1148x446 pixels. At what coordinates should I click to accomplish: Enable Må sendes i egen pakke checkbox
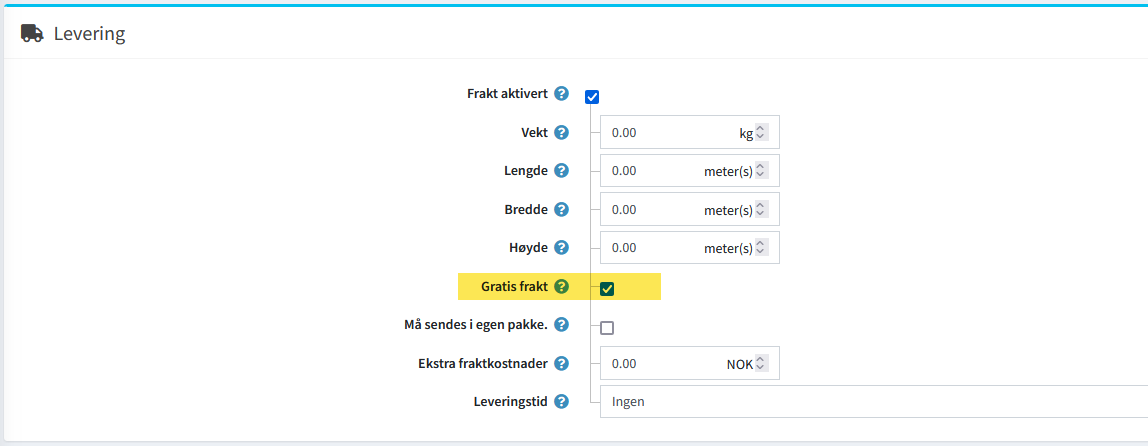607,327
